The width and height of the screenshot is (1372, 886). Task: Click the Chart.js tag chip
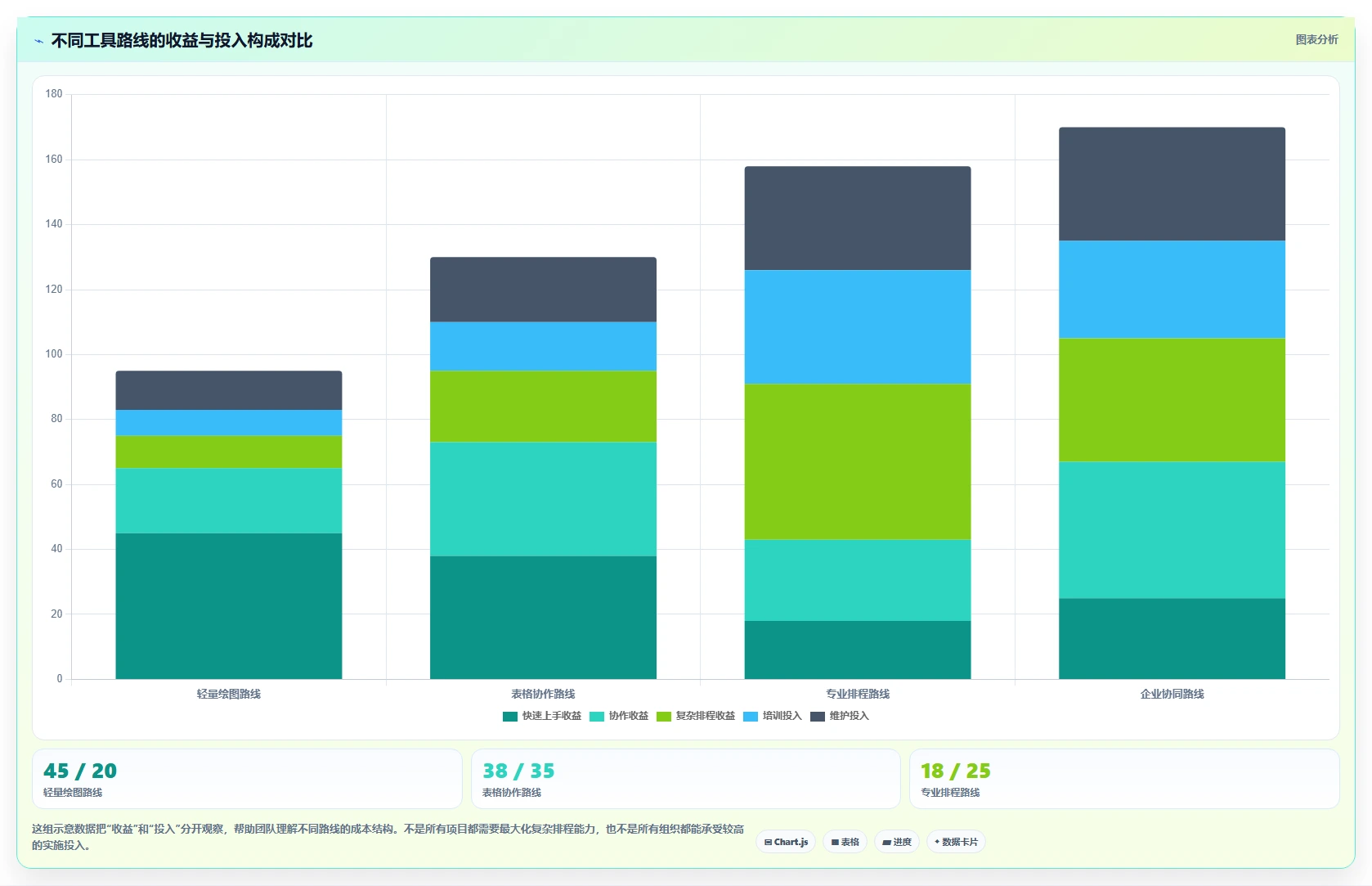[x=786, y=842]
